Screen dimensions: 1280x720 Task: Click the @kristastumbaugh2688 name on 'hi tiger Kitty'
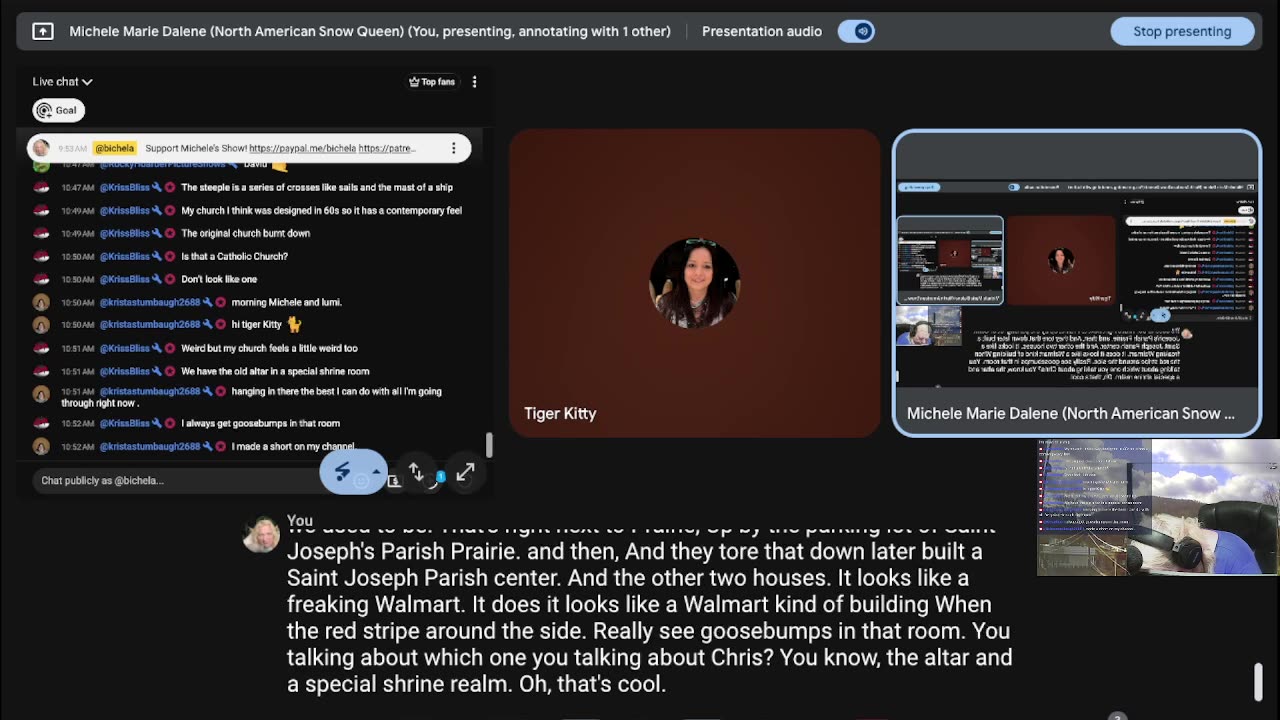tap(150, 325)
